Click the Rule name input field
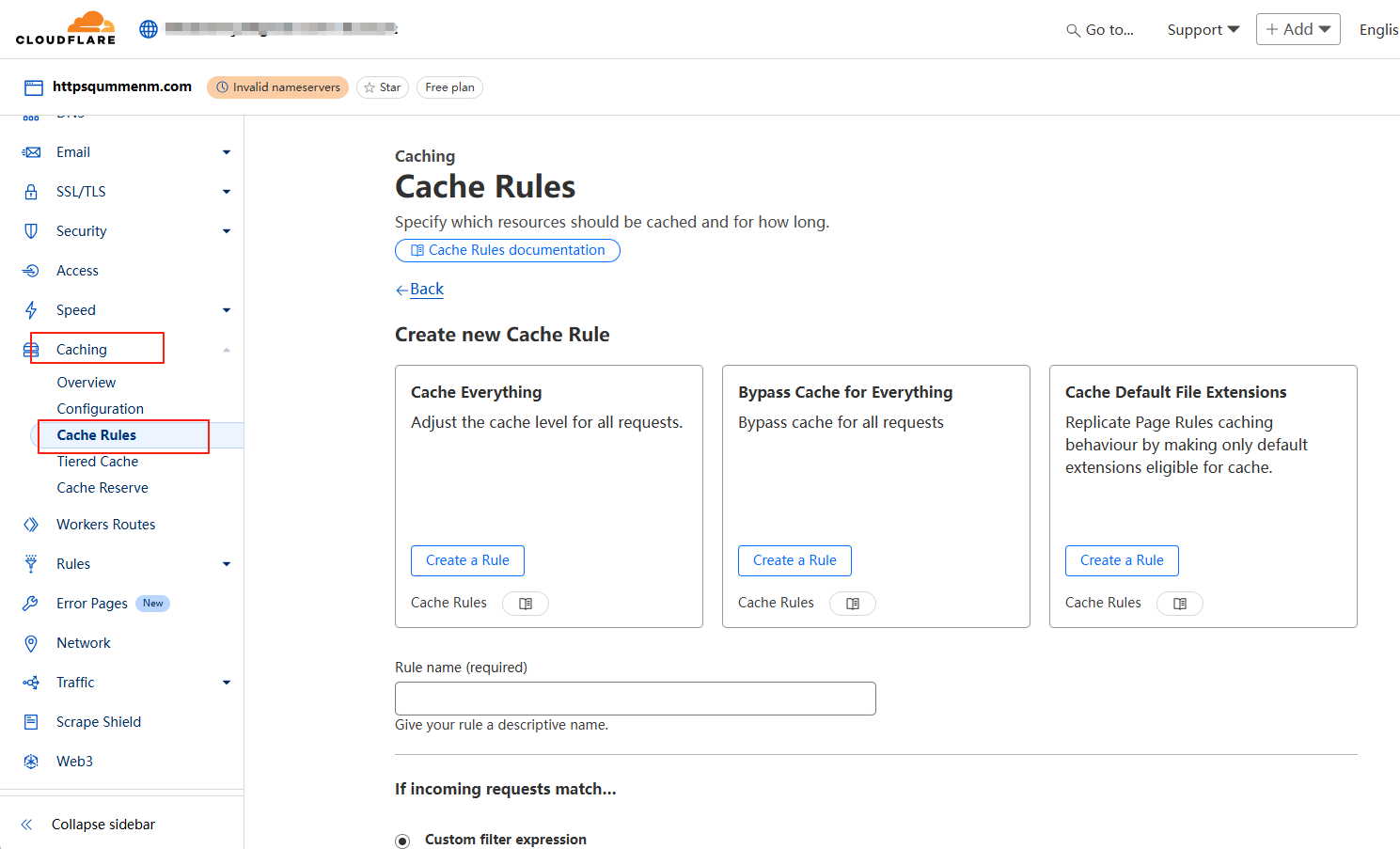The height and width of the screenshot is (849, 1400). coord(635,699)
